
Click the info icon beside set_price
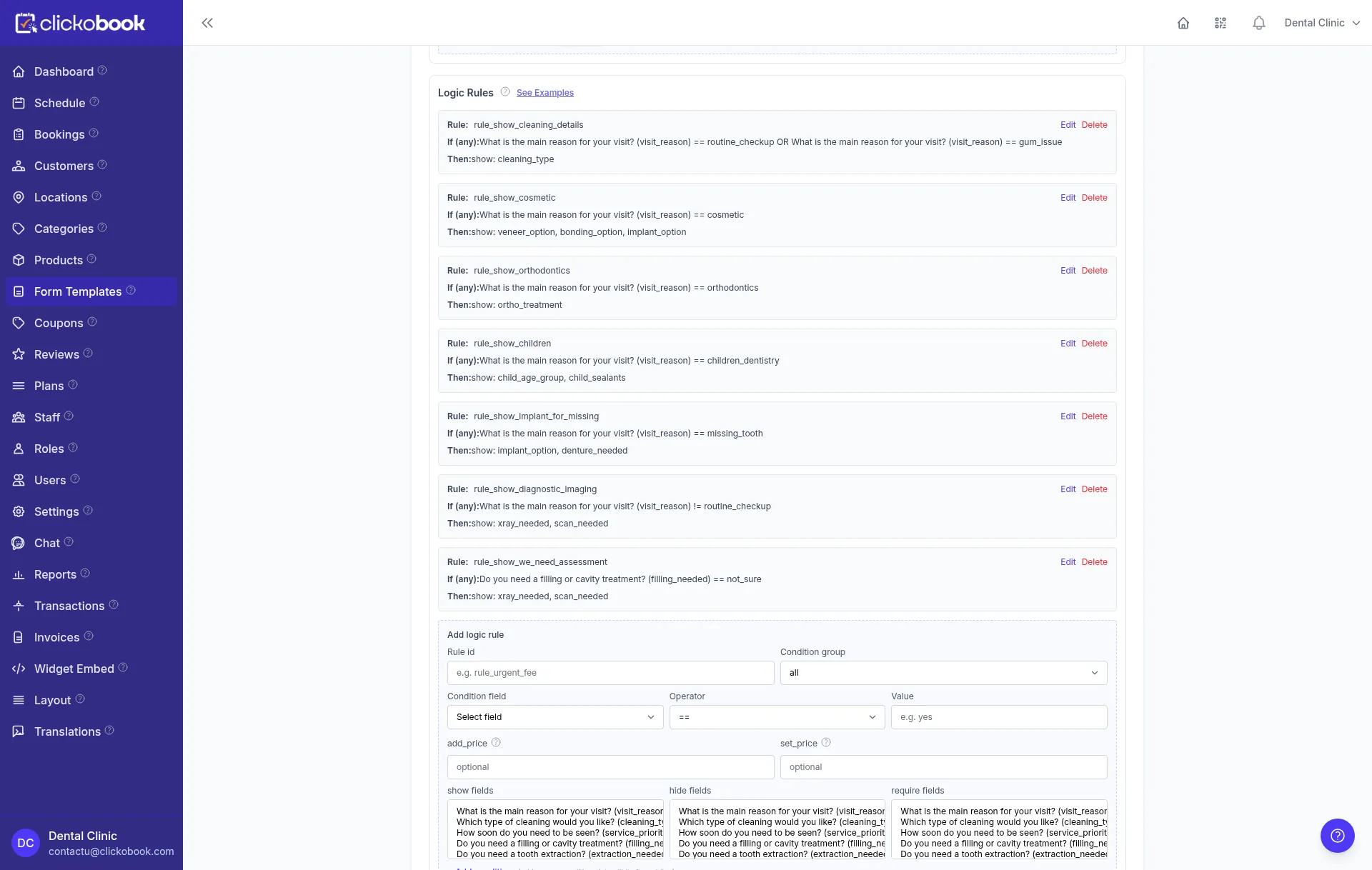pyautogui.click(x=826, y=743)
